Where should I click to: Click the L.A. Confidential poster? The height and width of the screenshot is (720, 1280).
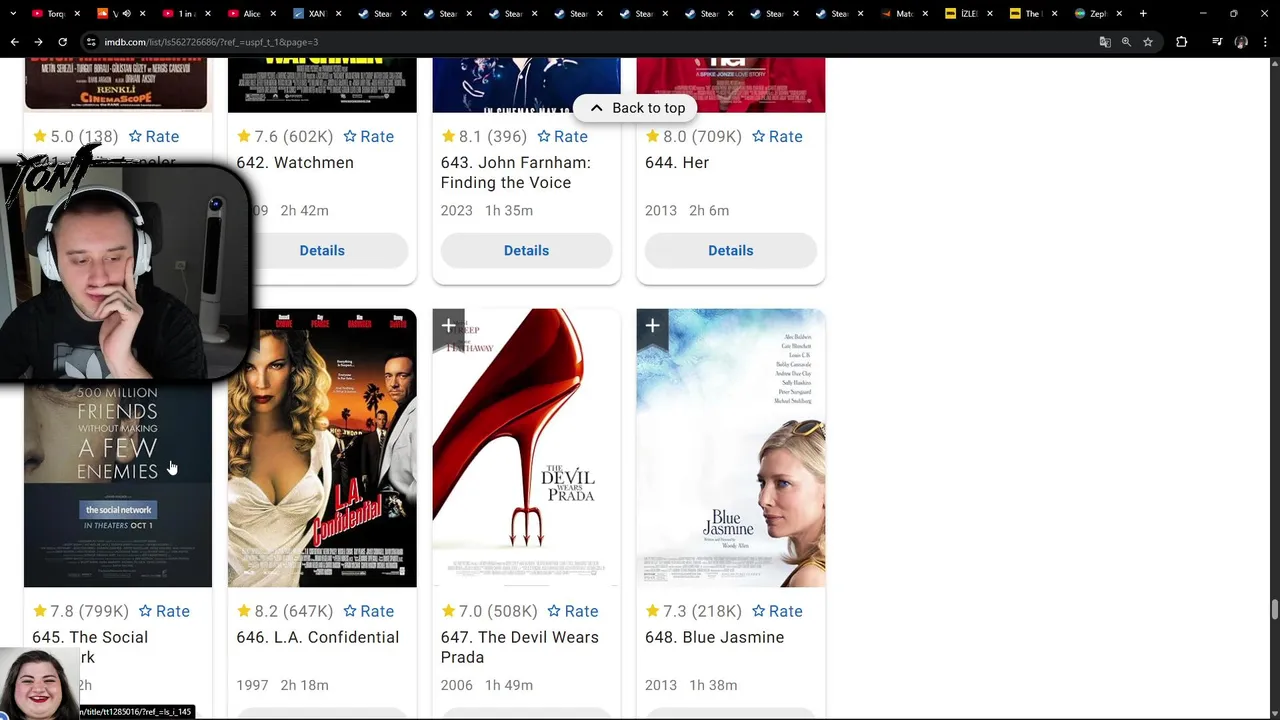[322, 448]
